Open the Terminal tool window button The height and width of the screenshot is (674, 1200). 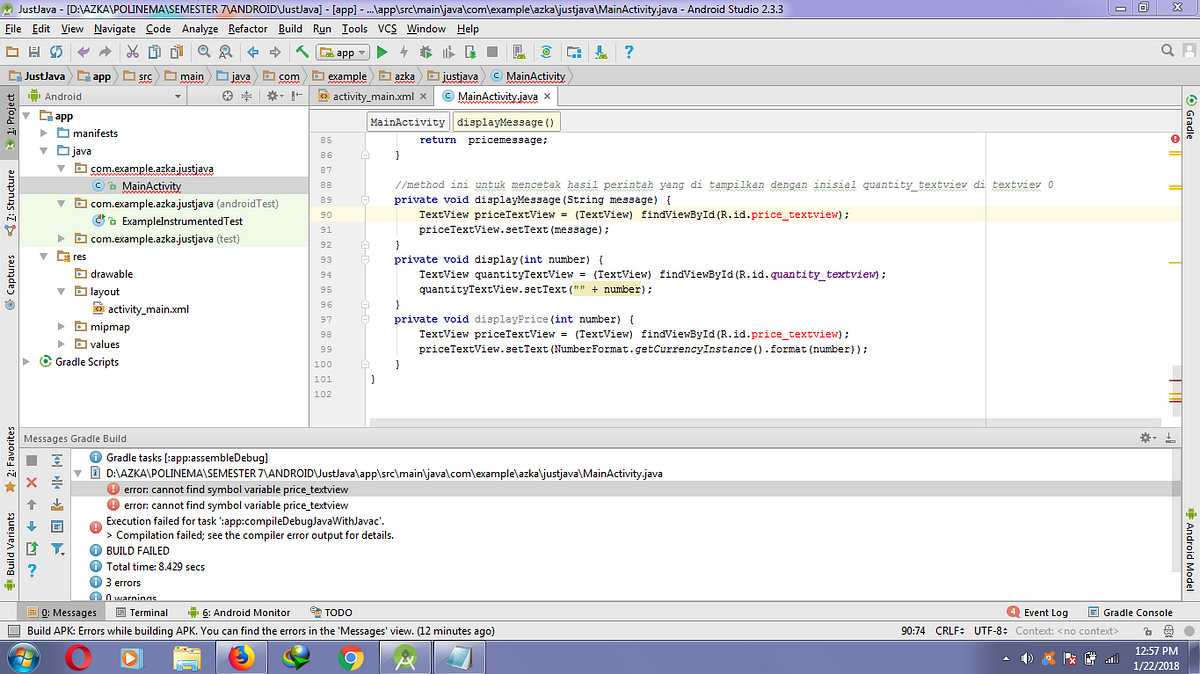click(142, 612)
